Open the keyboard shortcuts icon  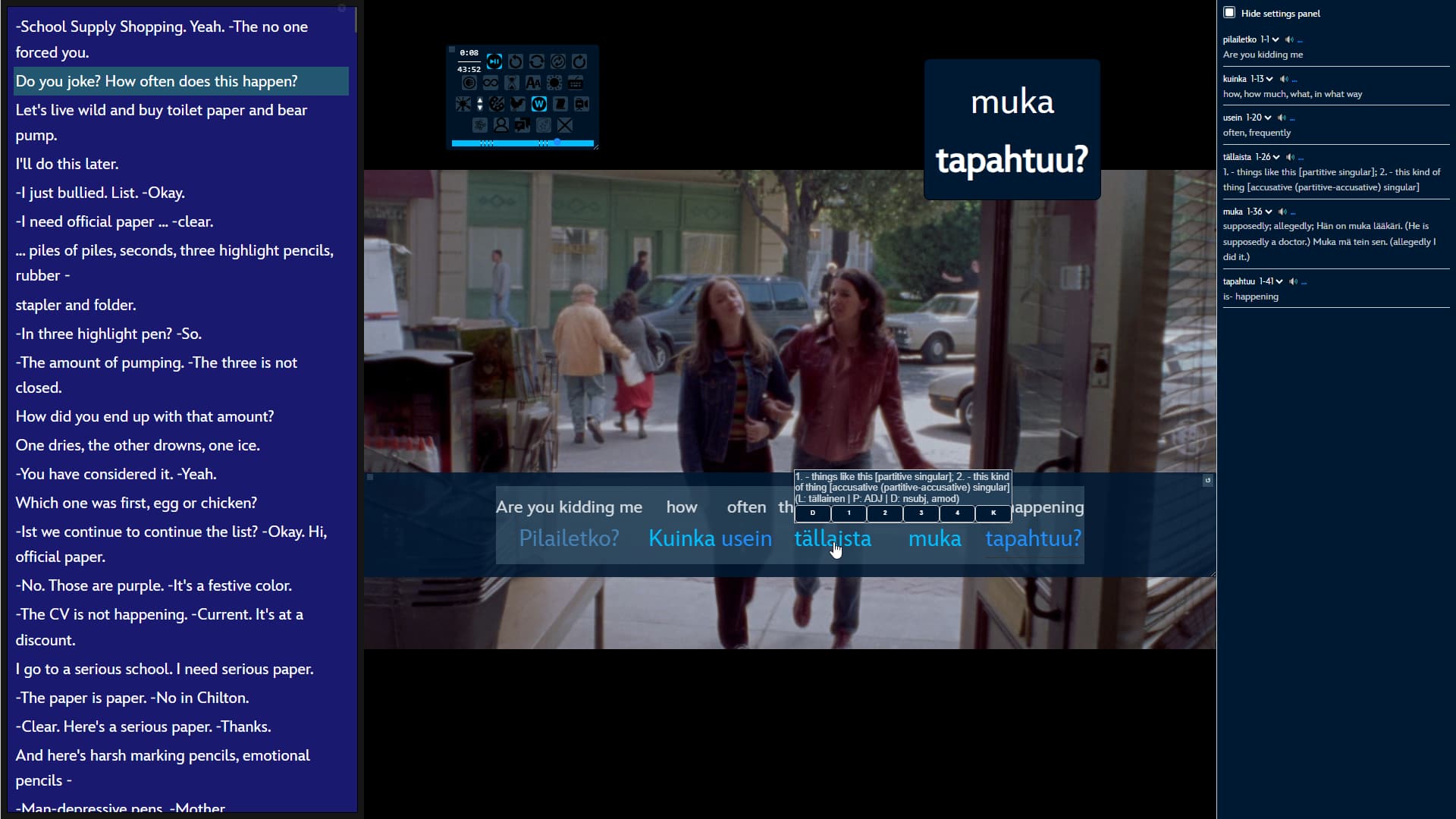[576, 83]
